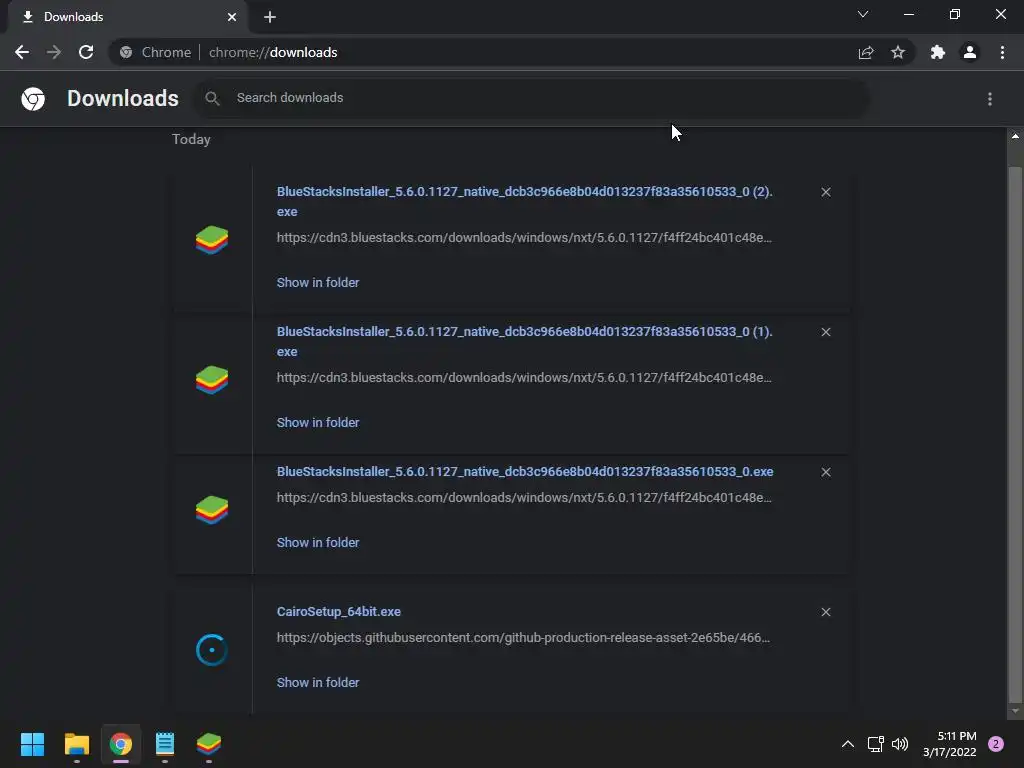The height and width of the screenshot is (768, 1024).
Task: Click the share page icon in address bar
Action: [866, 52]
